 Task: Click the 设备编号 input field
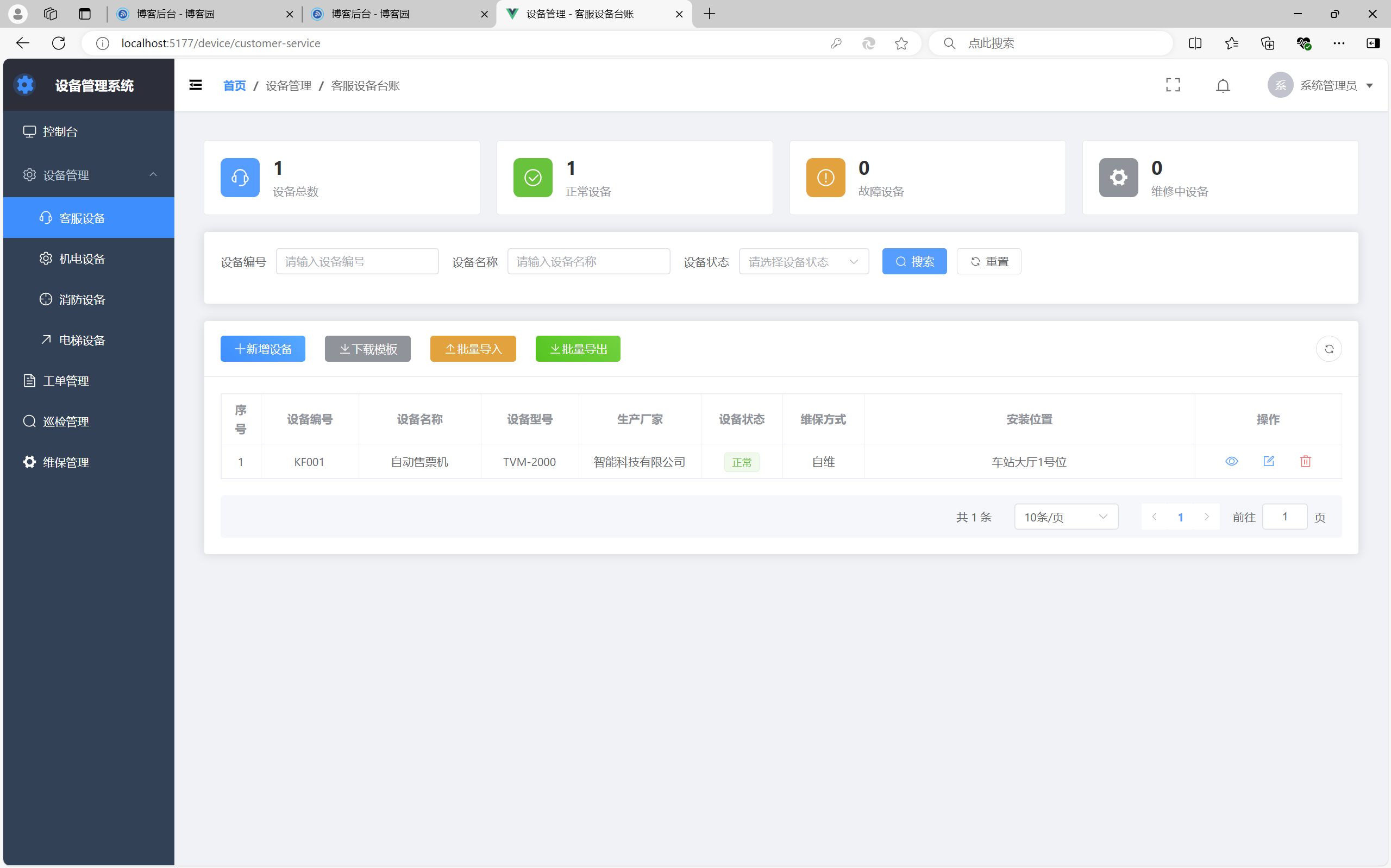[357, 262]
